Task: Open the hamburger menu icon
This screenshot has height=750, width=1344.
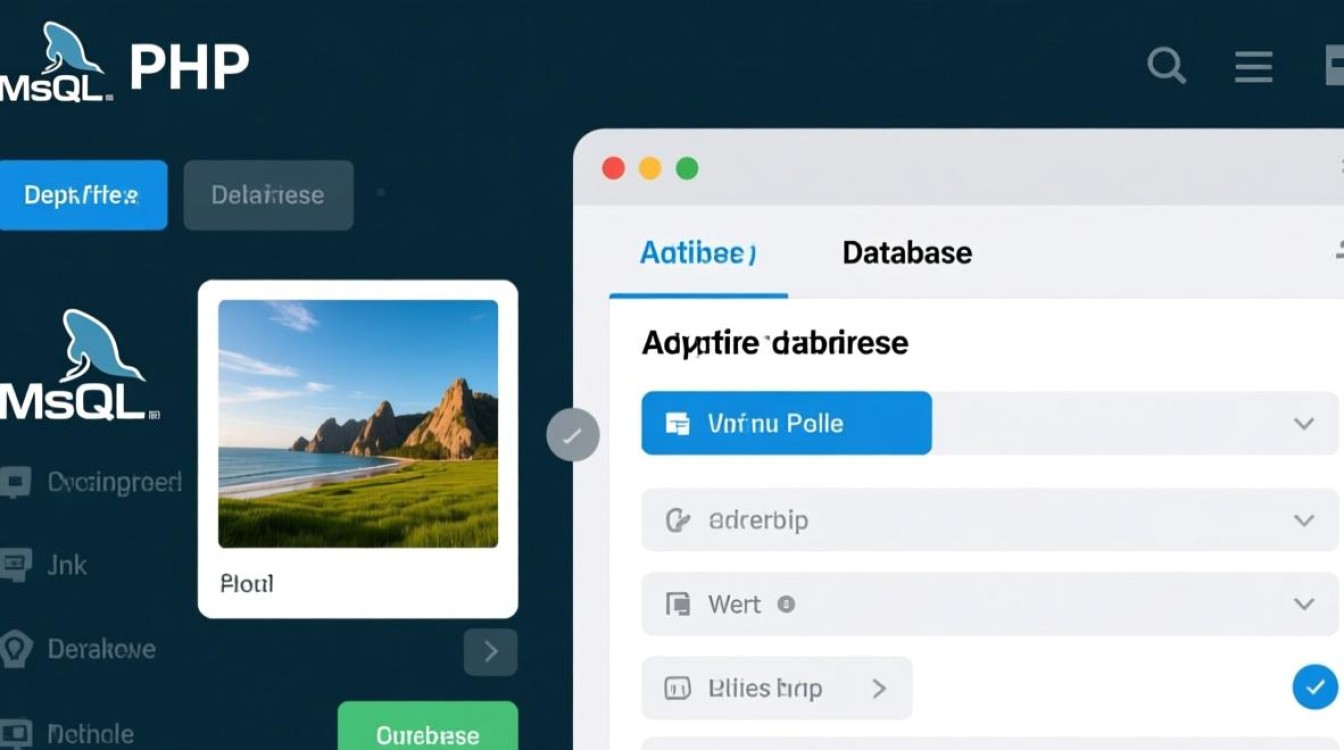Action: click(1253, 67)
